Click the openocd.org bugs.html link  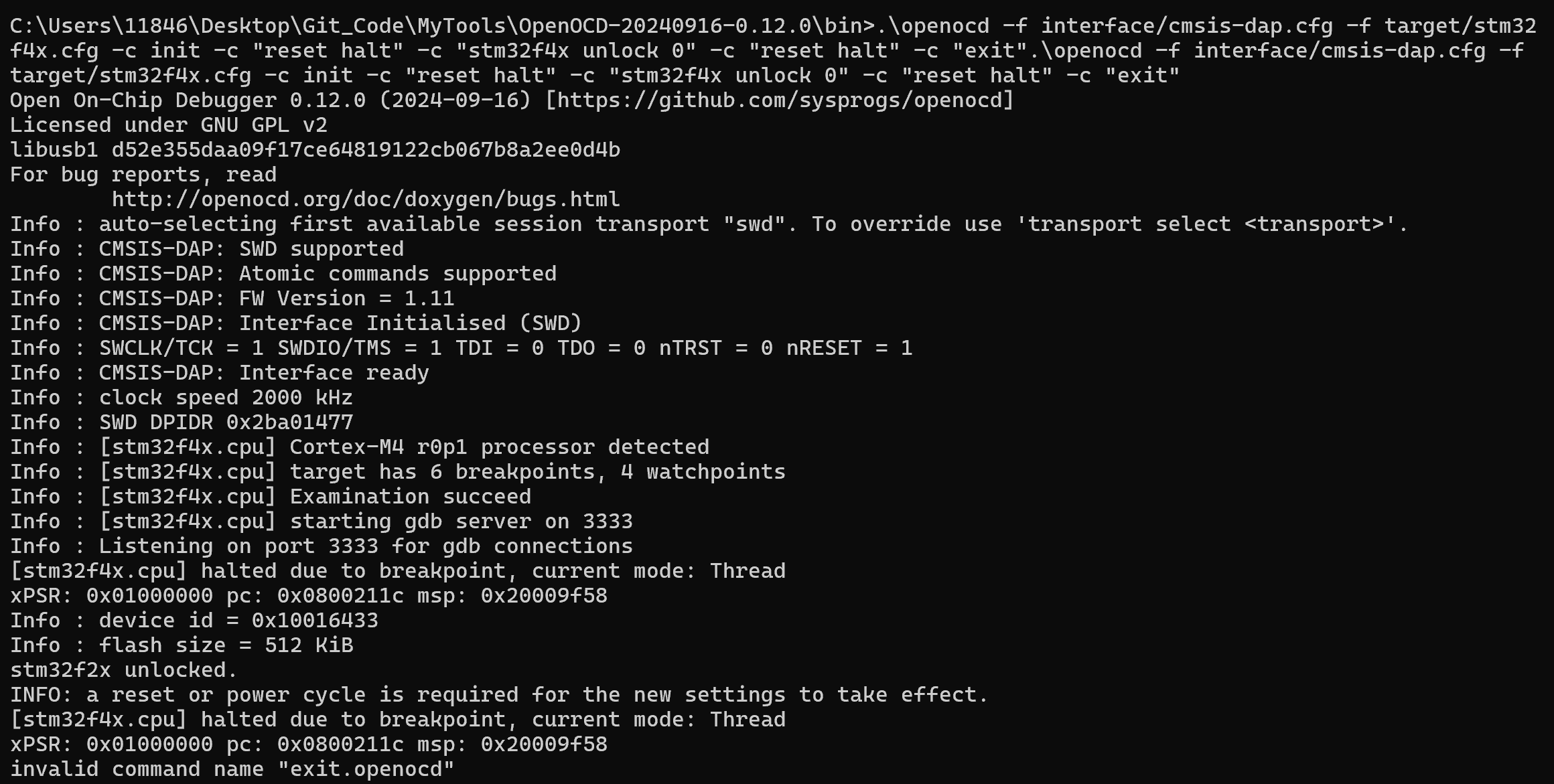(366, 200)
